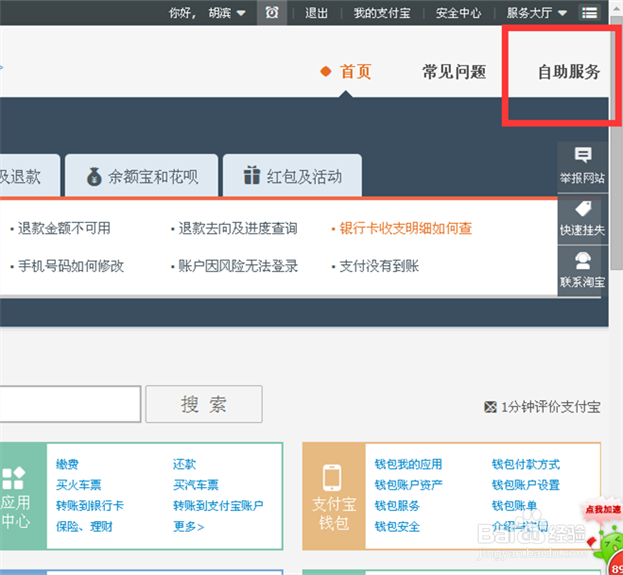
Task: Open the 转账到银行卡 link
Action: [x=90, y=505]
